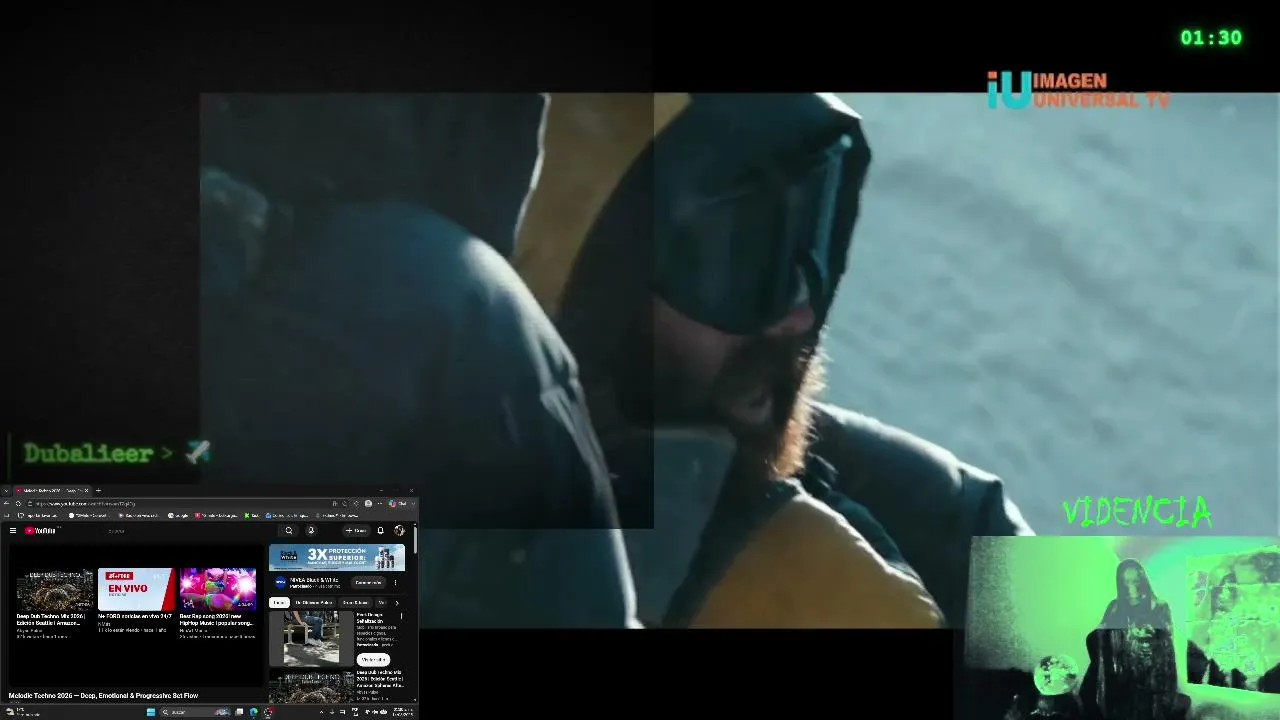Click the YouTube logo to go home
The width and height of the screenshot is (1280, 720).
(41, 531)
